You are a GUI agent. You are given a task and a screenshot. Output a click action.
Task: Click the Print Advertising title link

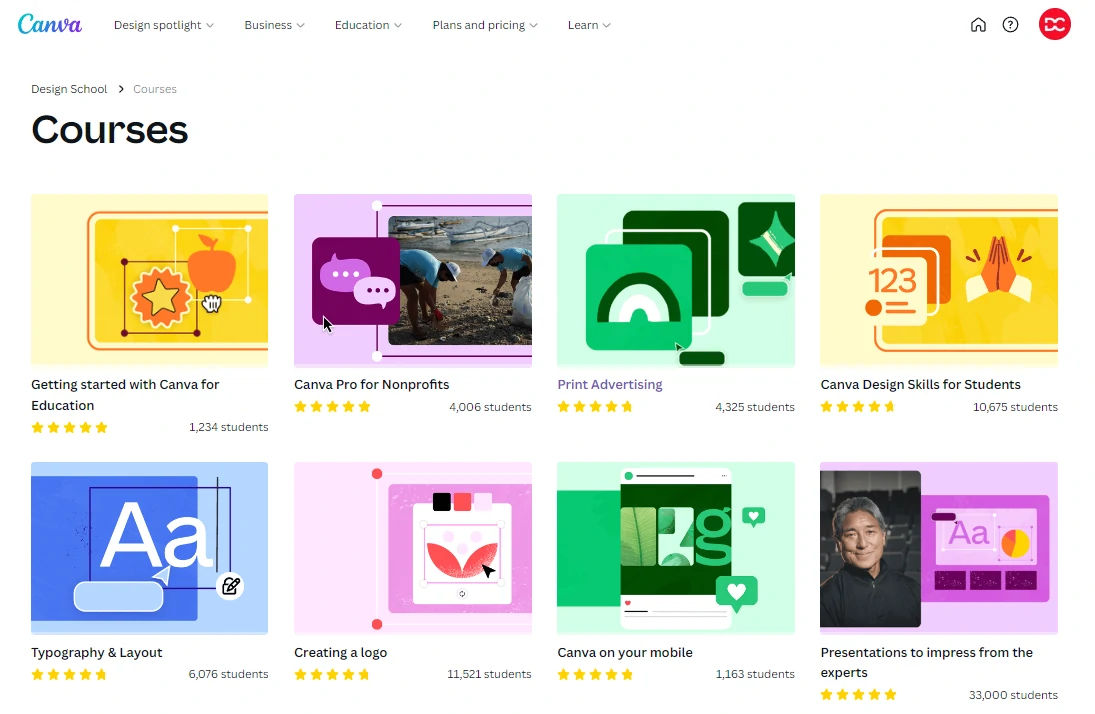[610, 385]
